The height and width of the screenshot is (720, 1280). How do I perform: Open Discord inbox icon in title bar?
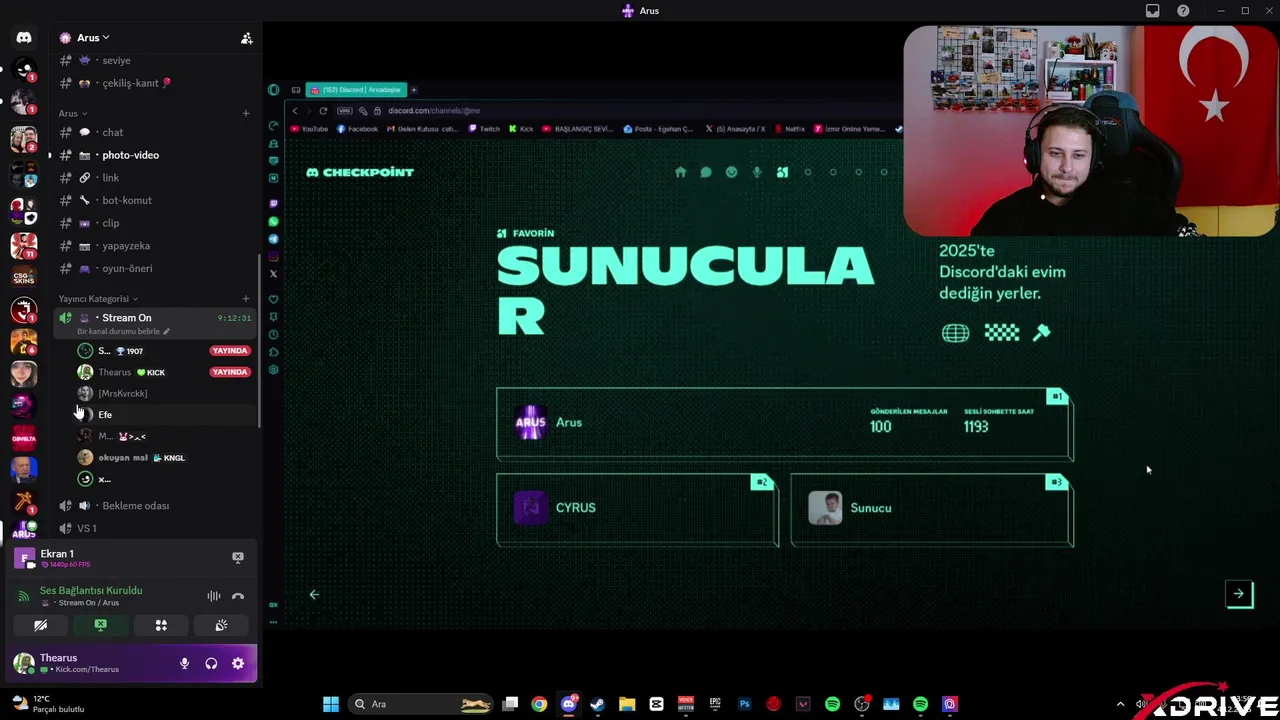point(1153,11)
